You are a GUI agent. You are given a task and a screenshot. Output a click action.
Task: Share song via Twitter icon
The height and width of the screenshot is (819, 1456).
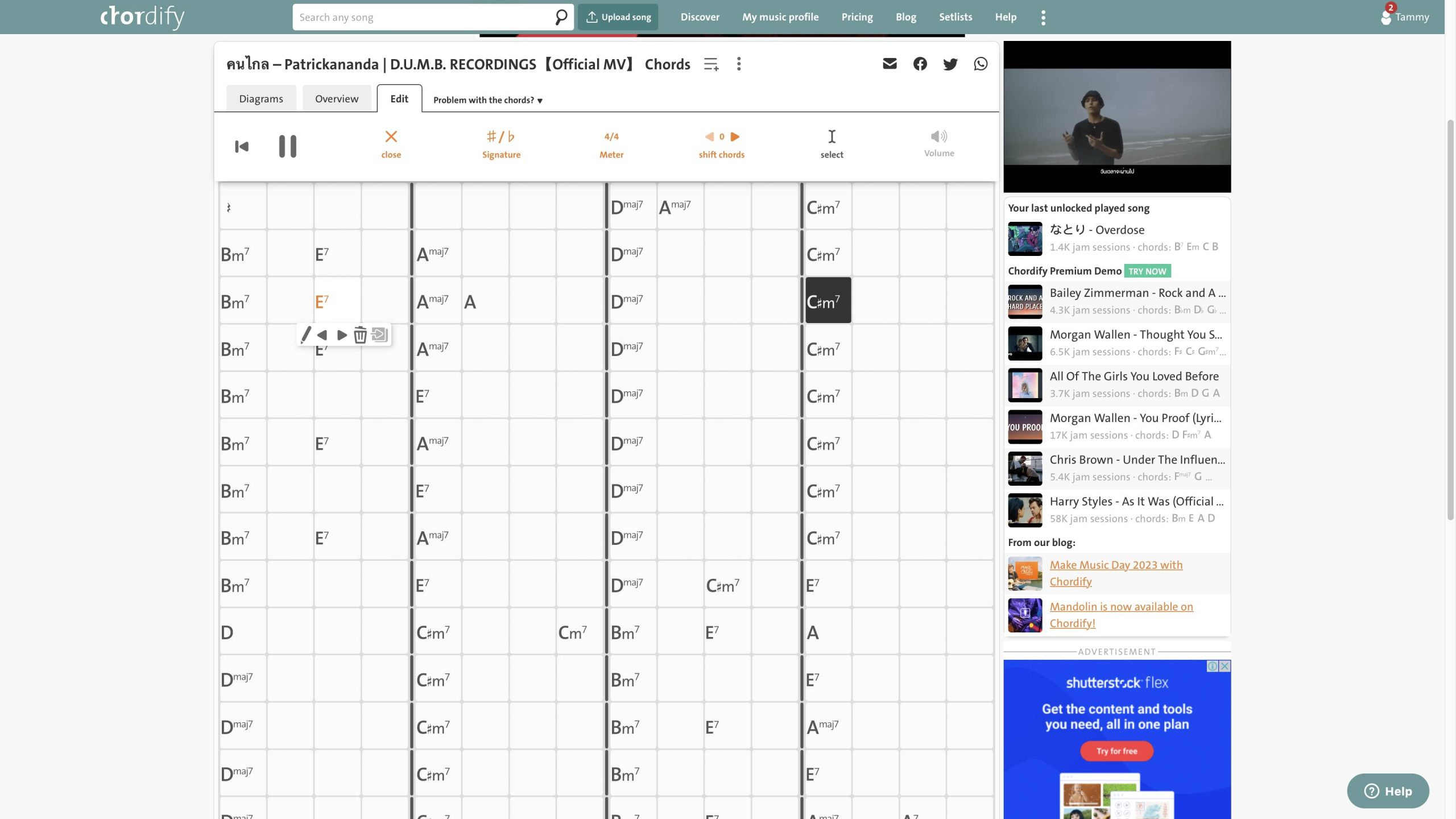[950, 64]
